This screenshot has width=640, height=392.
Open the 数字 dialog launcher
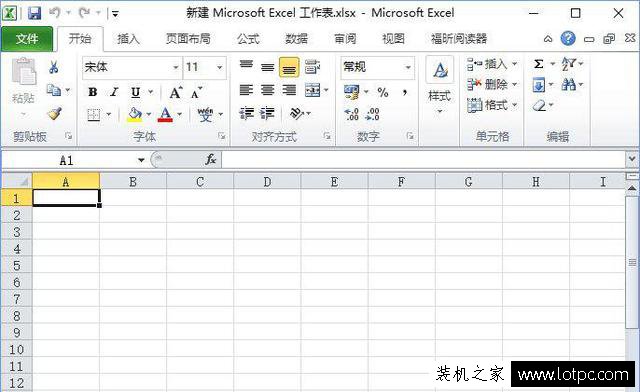click(x=411, y=136)
